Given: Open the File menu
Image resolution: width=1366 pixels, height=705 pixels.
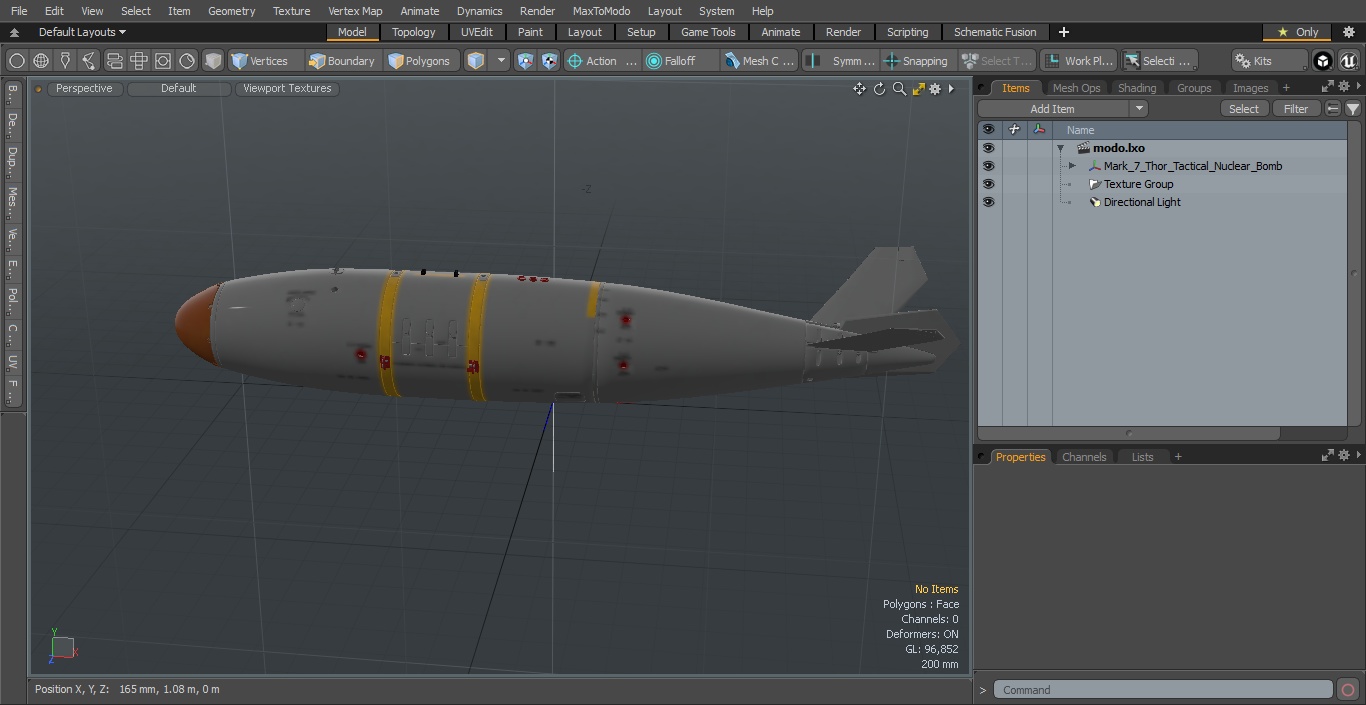Looking at the screenshot, I should (19, 11).
